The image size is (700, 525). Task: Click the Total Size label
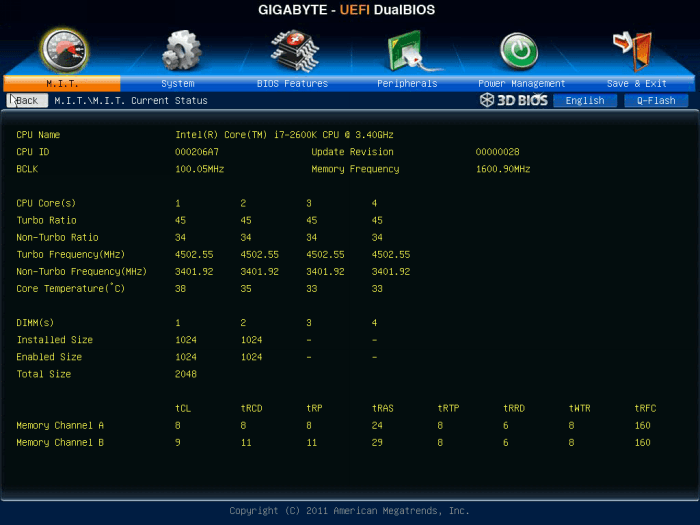44,374
